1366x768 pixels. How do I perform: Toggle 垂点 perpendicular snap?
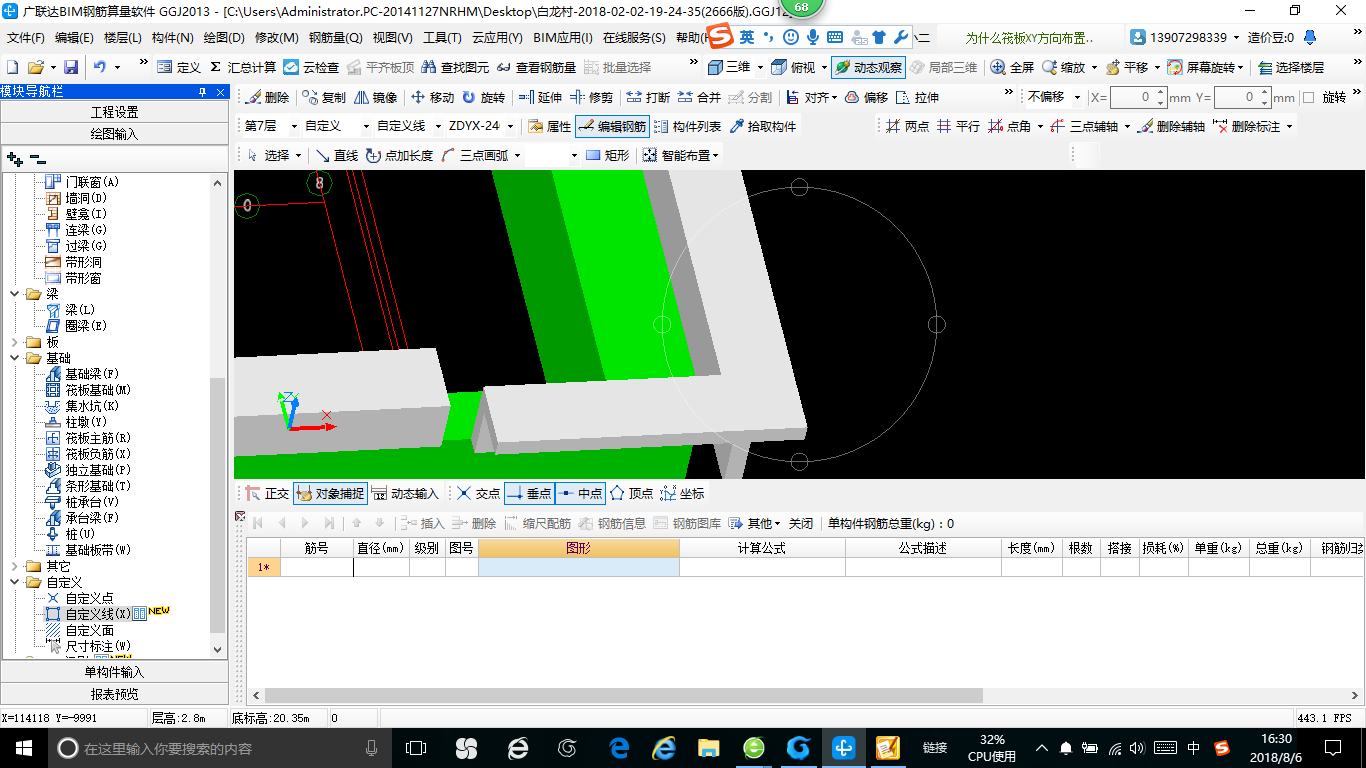tap(529, 493)
